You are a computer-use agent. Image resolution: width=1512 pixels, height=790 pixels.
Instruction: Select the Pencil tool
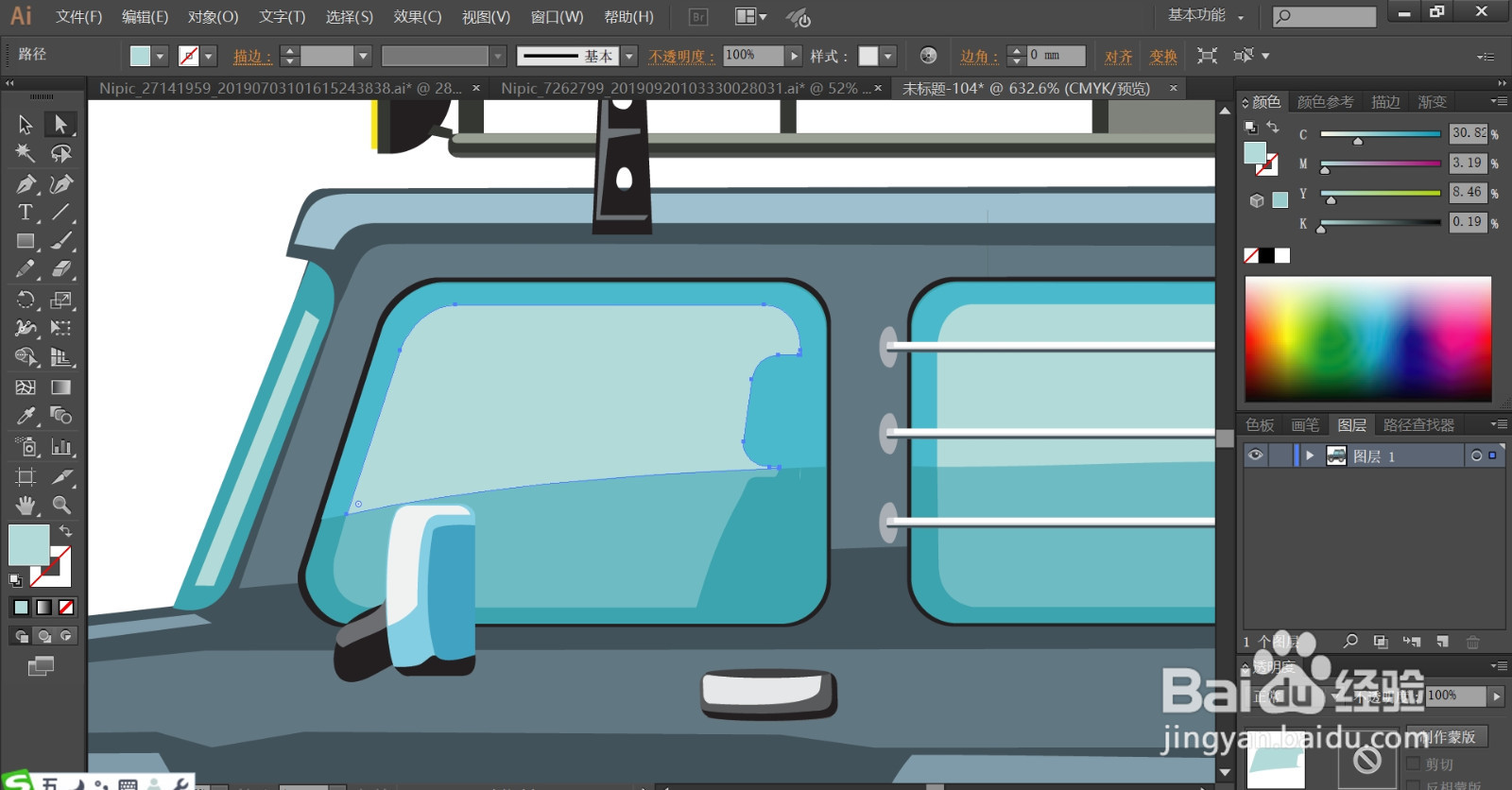pyautogui.click(x=26, y=270)
